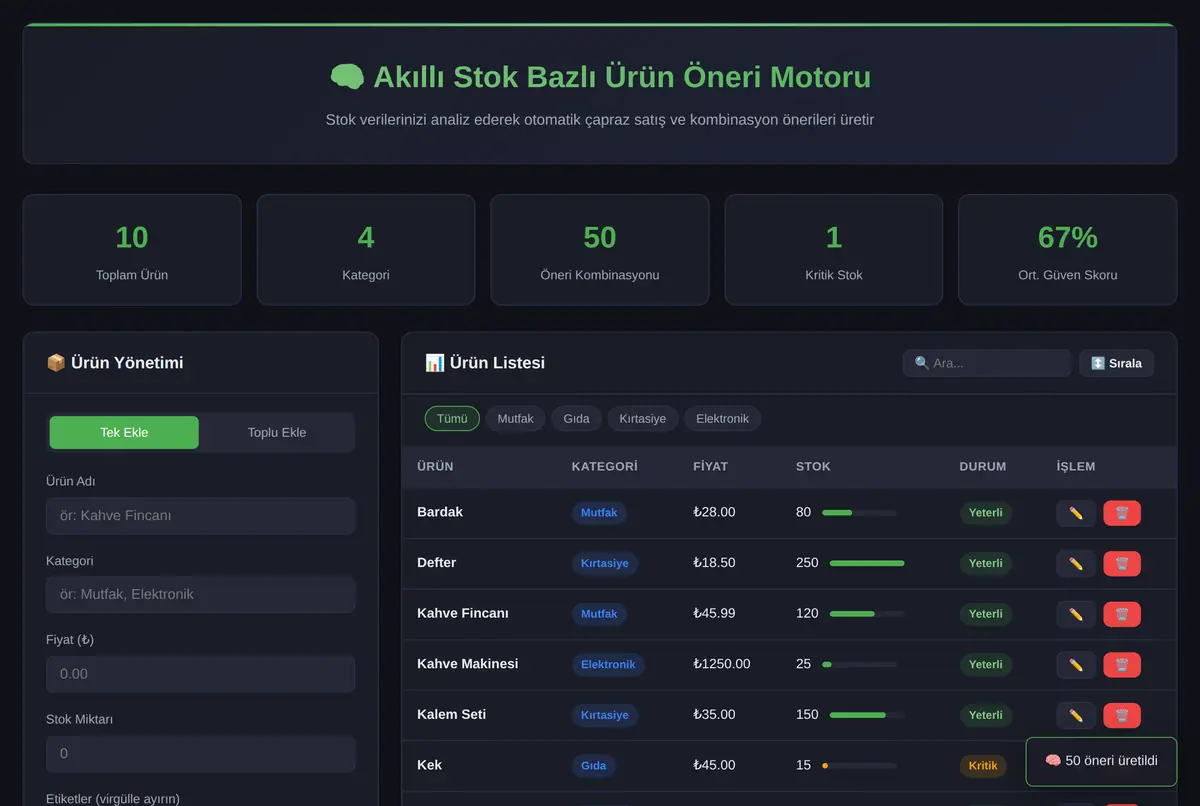The width and height of the screenshot is (1200, 806).
Task: Click the KATEGORİ column header
Action: point(604,466)
